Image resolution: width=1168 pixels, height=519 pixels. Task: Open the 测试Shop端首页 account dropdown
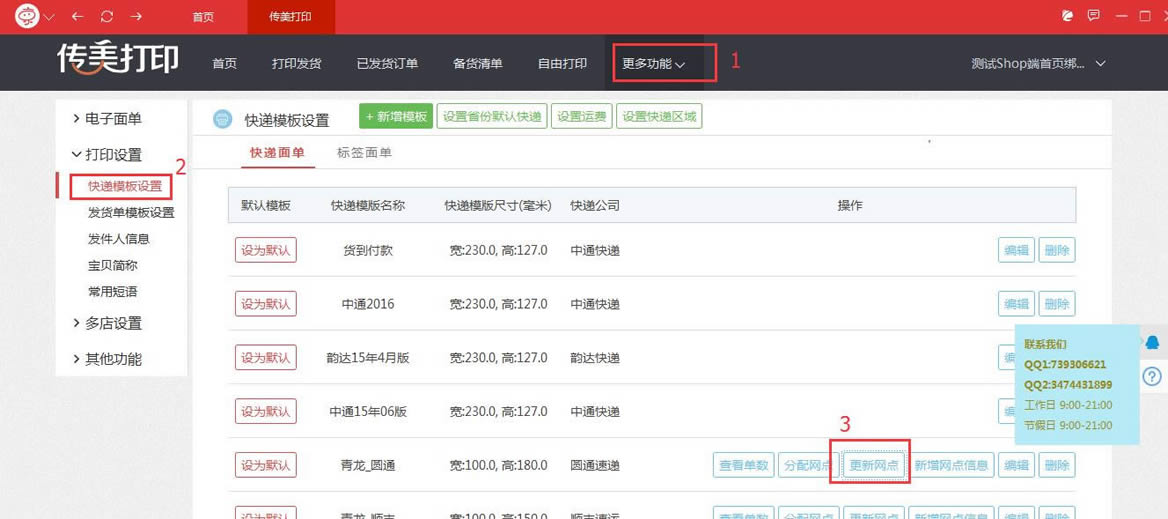click(1038, 64)
